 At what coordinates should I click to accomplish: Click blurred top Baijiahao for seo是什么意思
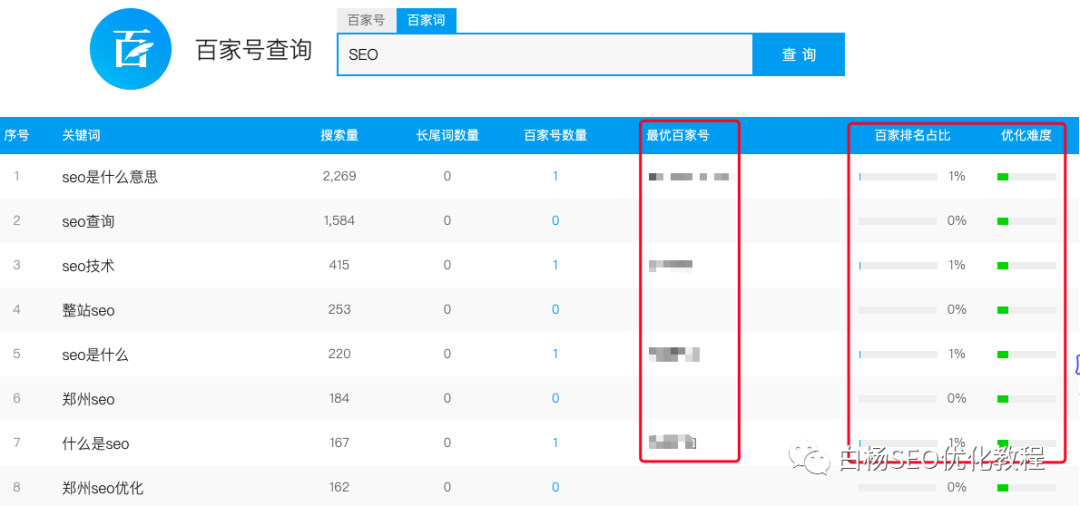688,177
